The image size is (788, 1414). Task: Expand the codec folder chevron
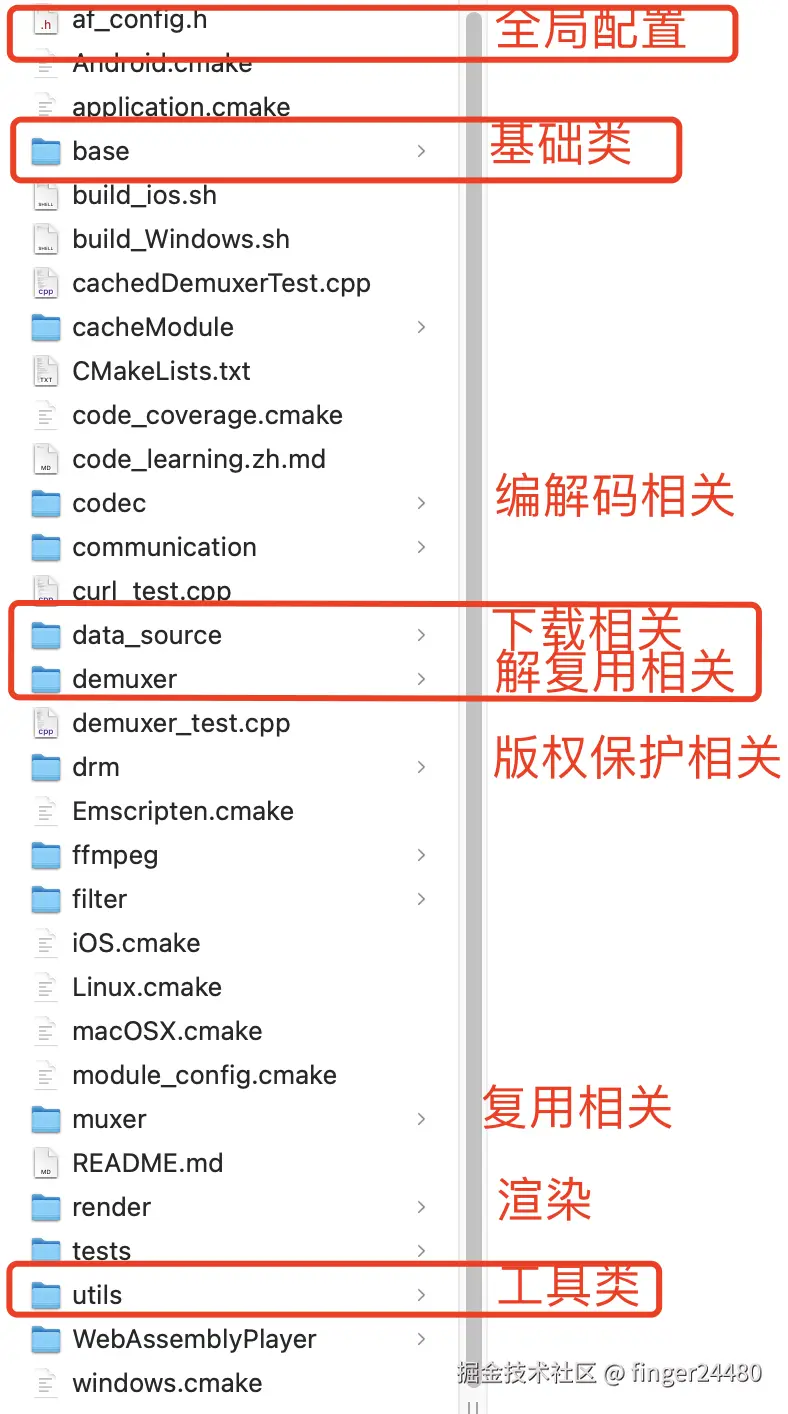pyautogui.click(x=422, y=503)
